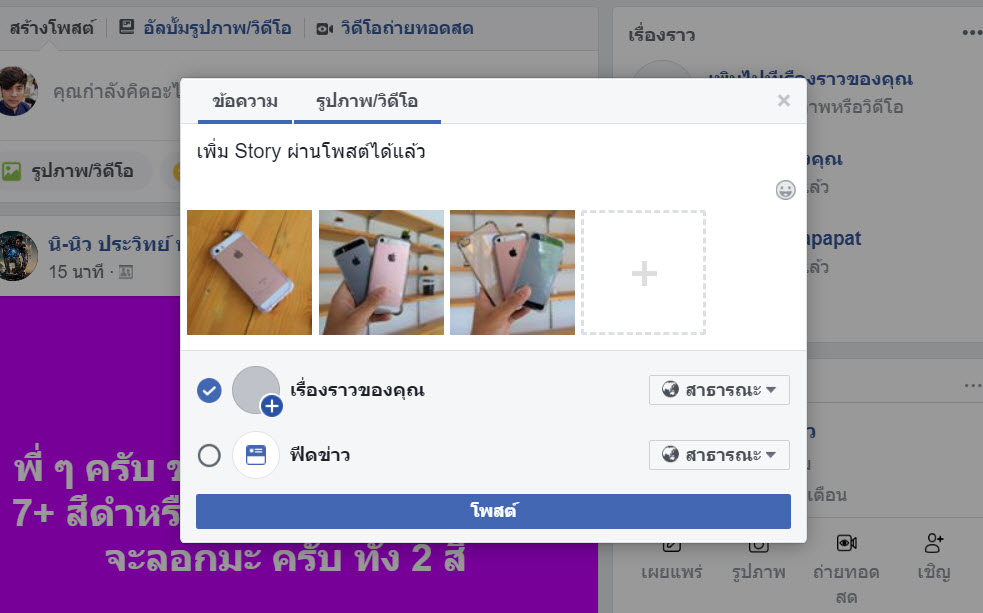This screenshot has height=613, width=983.
Task: Open the สาธารณะ privacy dropdown for the news feed
Action: [x=719, y=454]
